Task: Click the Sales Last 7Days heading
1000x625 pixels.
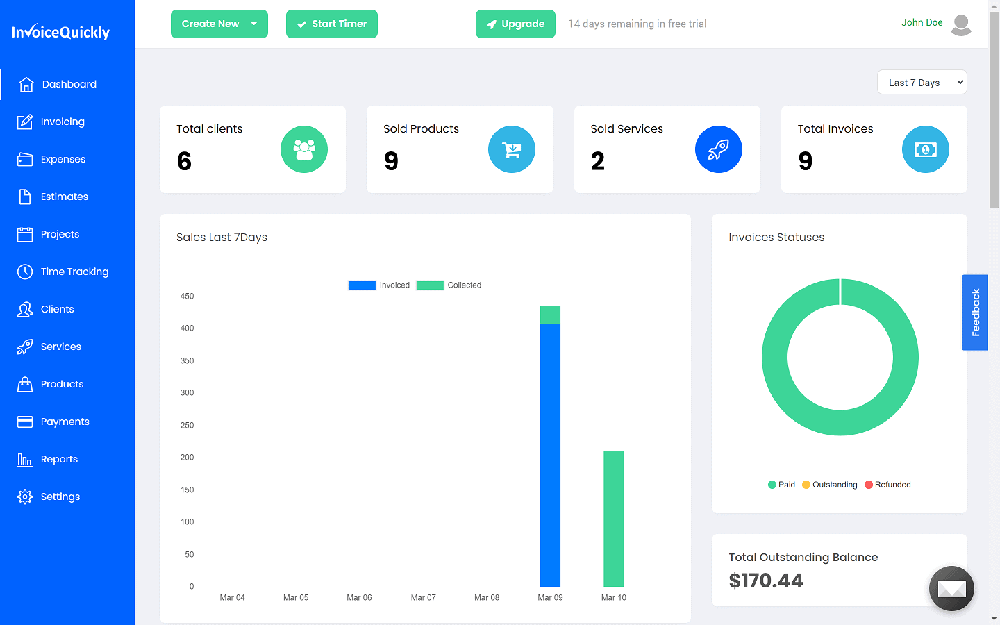Action: (222, 237)
